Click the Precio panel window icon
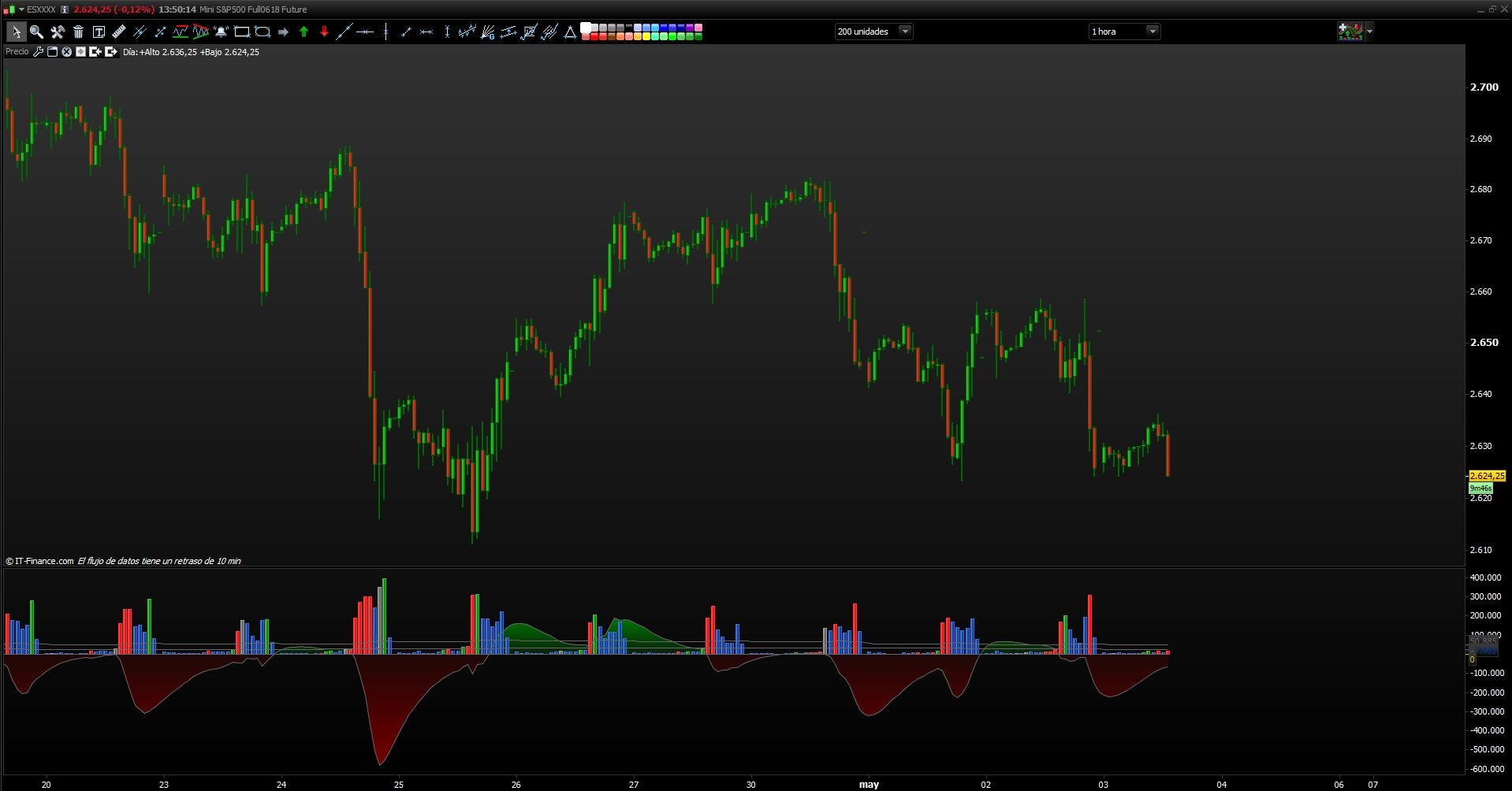This screenshot has width=1512, height=791. tap(52, 52)
